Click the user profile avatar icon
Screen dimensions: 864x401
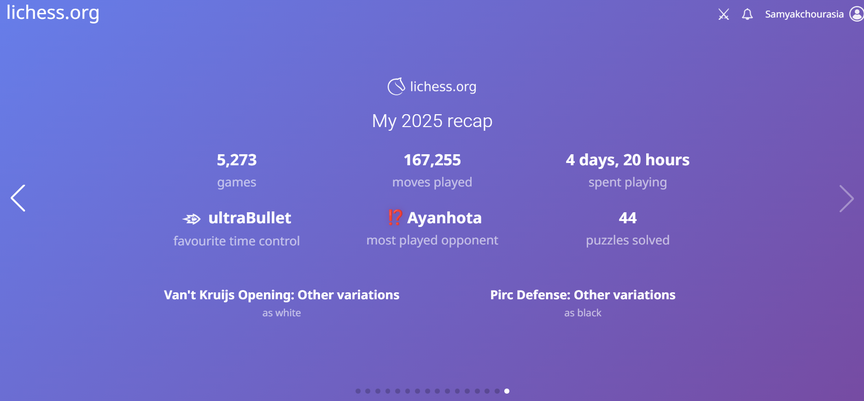point(855,15)
